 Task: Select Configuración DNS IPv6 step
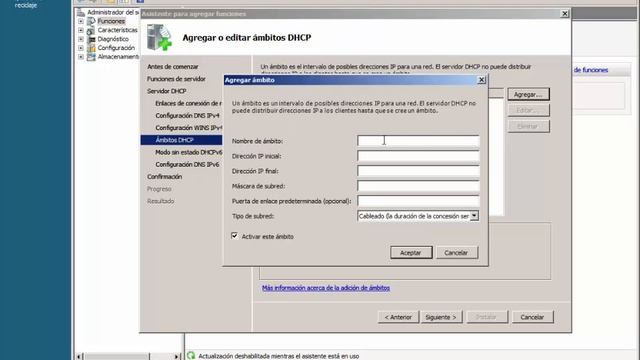[x=187, y=164]
